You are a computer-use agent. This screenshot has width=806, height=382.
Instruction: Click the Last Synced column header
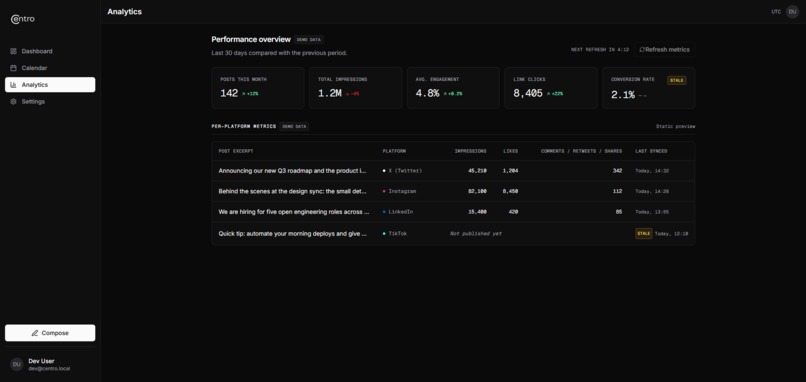tap(651, 151)
